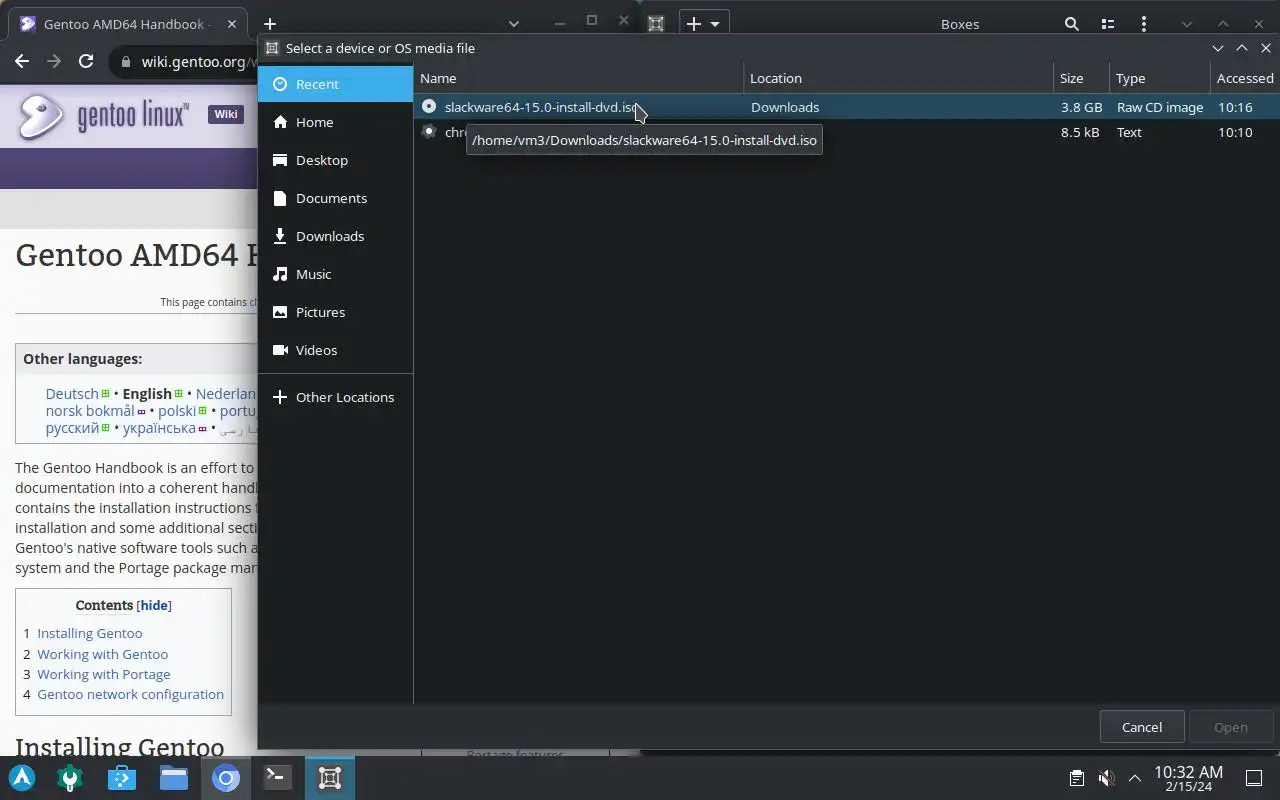Hide the Contents table

tap(154, 605)
